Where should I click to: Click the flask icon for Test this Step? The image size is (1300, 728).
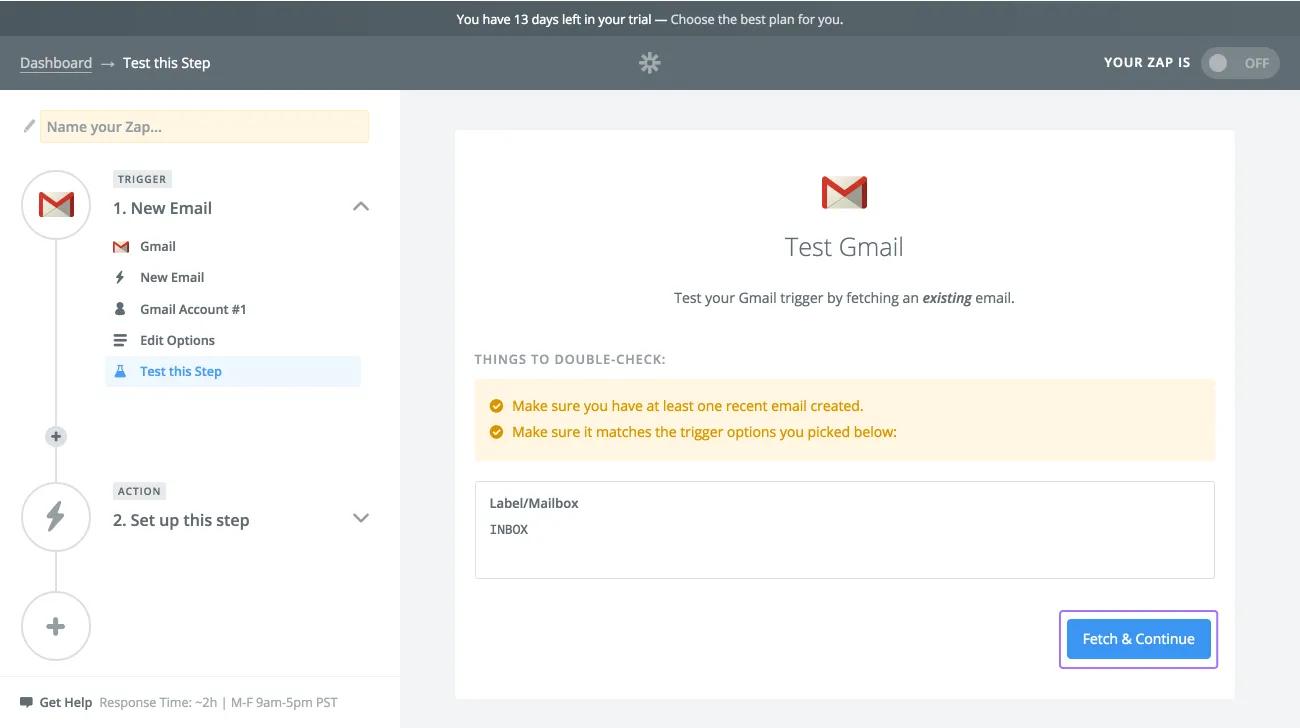[120, 371]
